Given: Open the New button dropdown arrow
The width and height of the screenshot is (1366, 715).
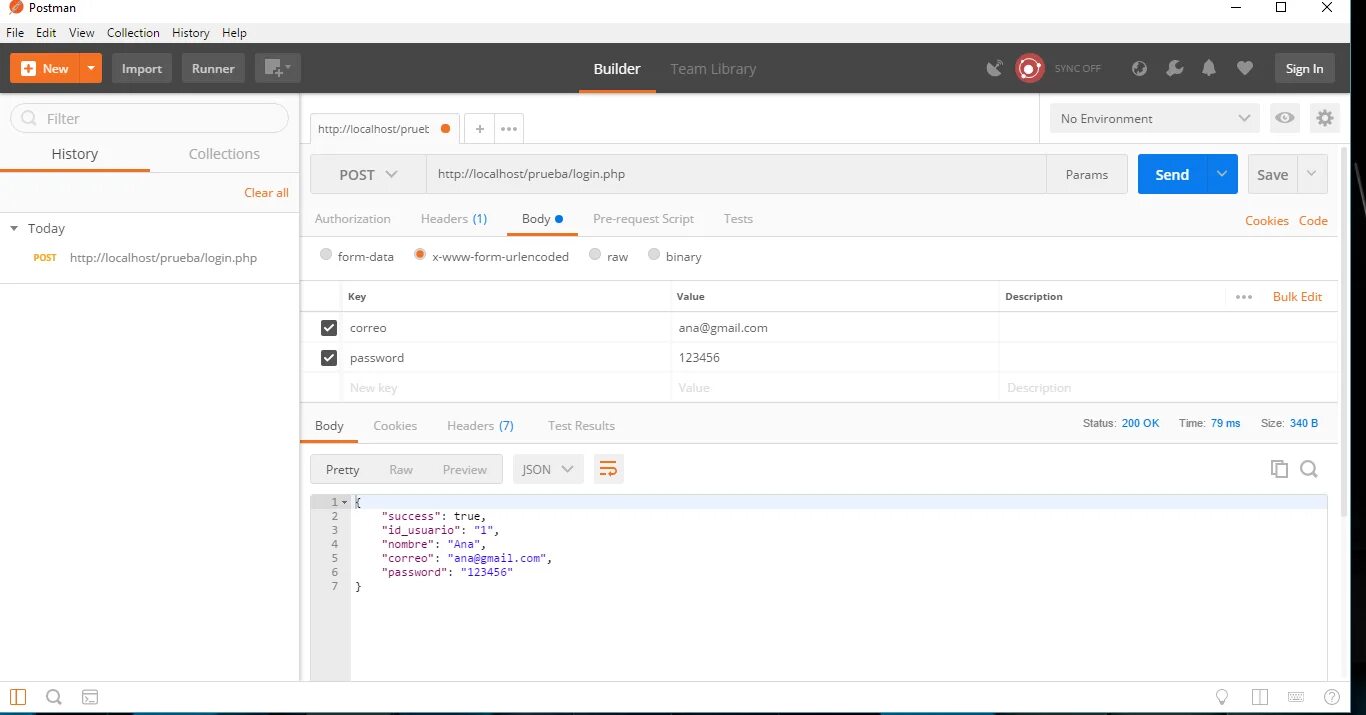Looking at the screenshot, I should [x=91, y=68].
